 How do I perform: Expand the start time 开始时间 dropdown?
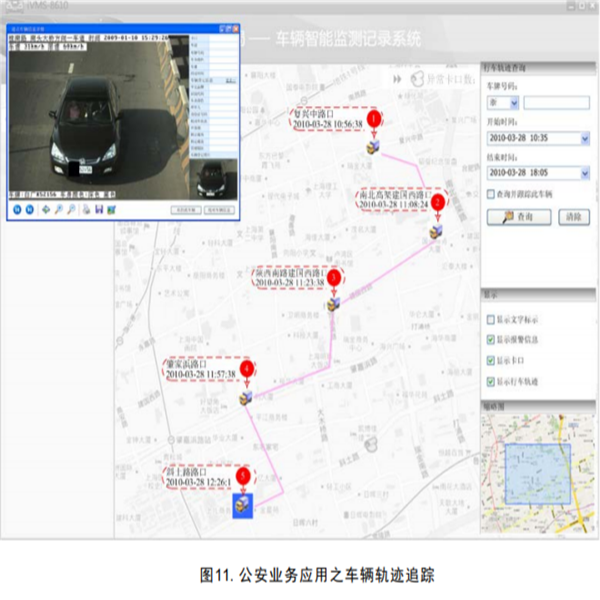point(584,137)
